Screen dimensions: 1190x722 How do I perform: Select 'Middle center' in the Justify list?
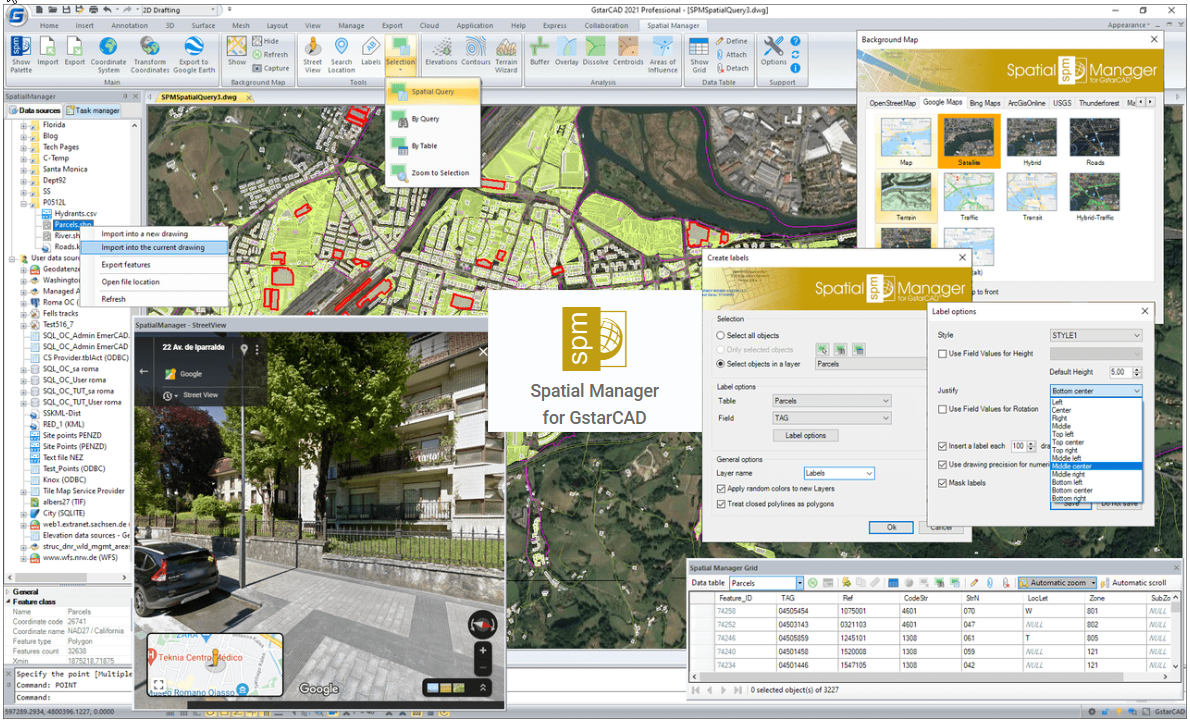(1071, 466)
